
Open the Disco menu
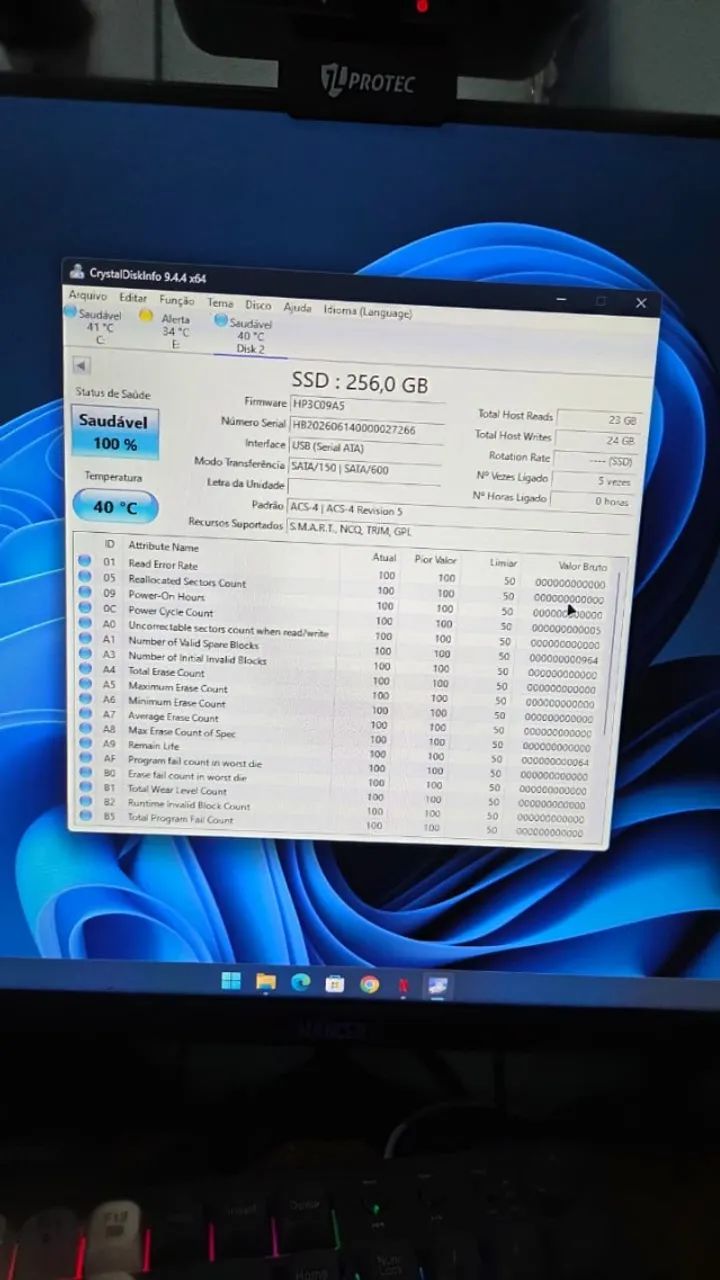(x=258, y=305)
